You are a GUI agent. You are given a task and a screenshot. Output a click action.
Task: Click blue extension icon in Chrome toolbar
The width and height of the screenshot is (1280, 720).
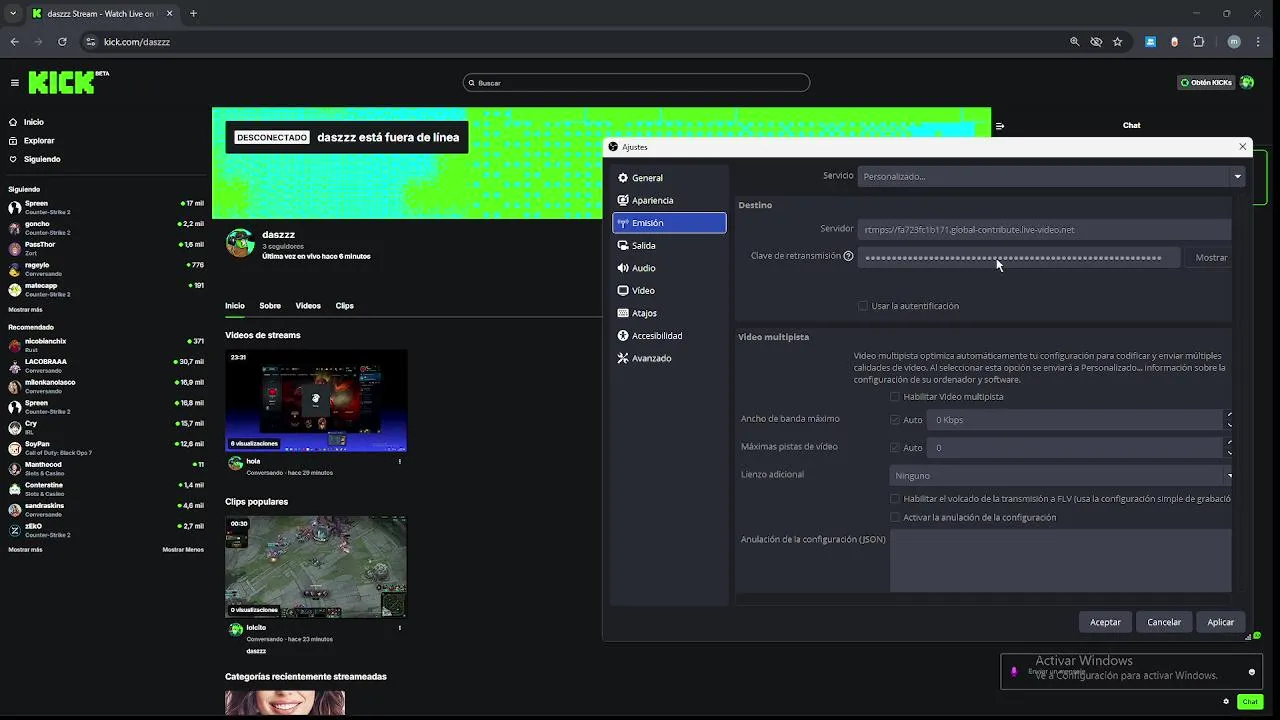pyautogui.click(x=1151, y=42)
